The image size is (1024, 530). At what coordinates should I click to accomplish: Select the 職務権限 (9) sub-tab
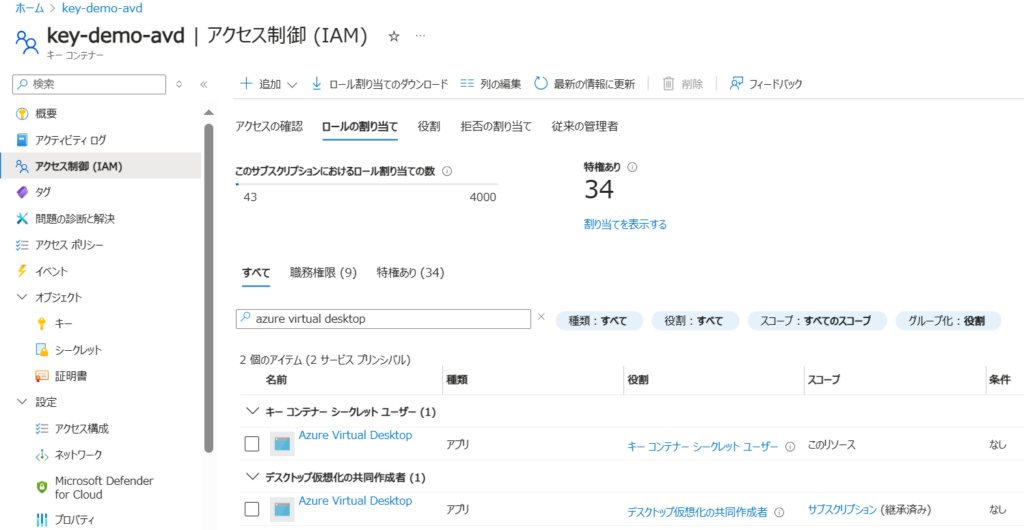pyautogui.click(x=323, y=273)
